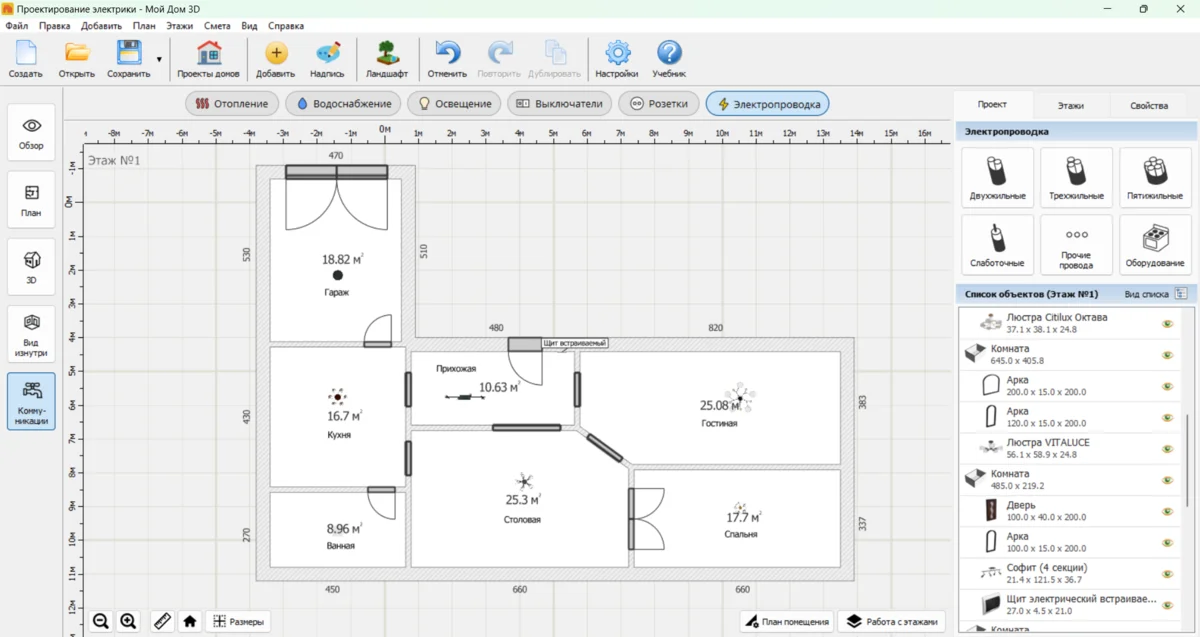The image size is (1200, 637).
Task: Select Электропроводка wiring category
Action: tap(767, 103)
